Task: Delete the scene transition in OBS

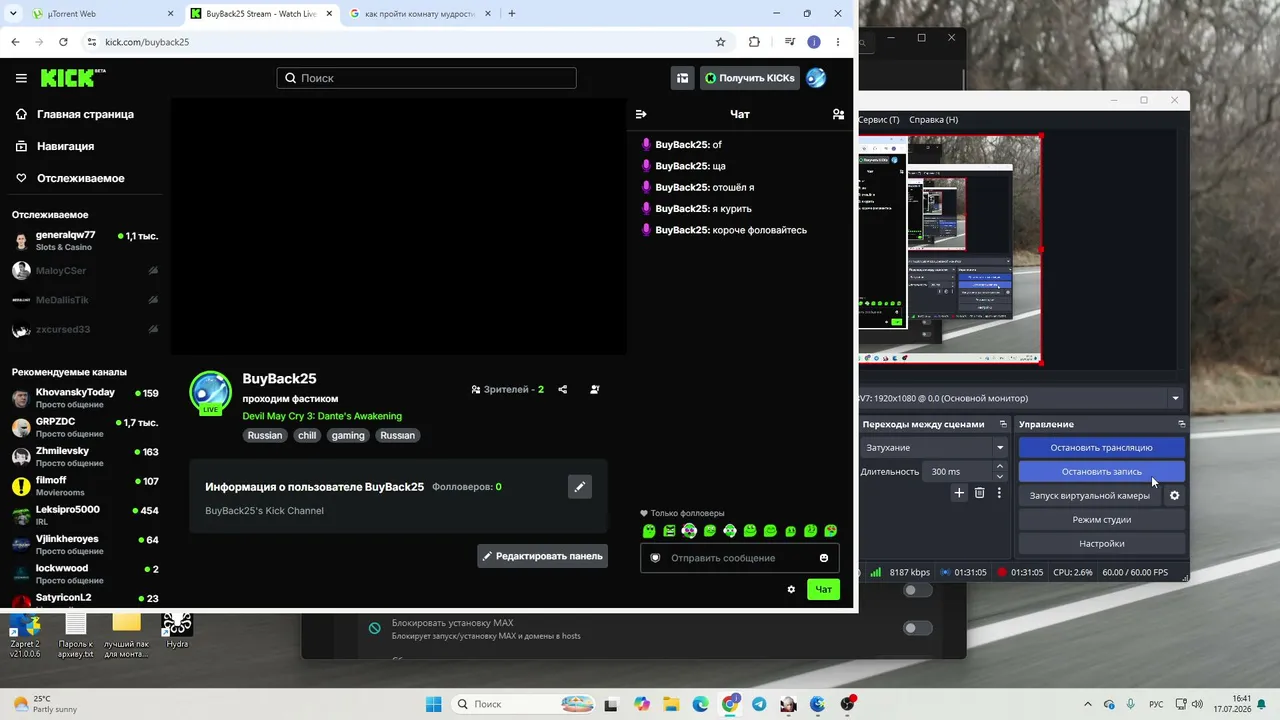Action: [x=980, y=493]
